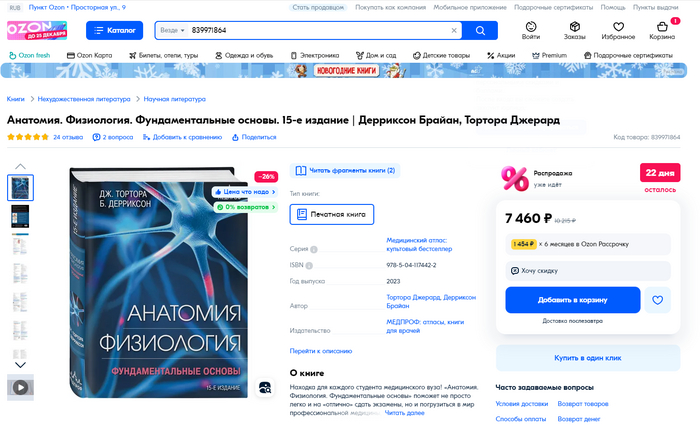Click Добавить в корзину button
This screenshot has height=435, width=700.
click(573, 300)
